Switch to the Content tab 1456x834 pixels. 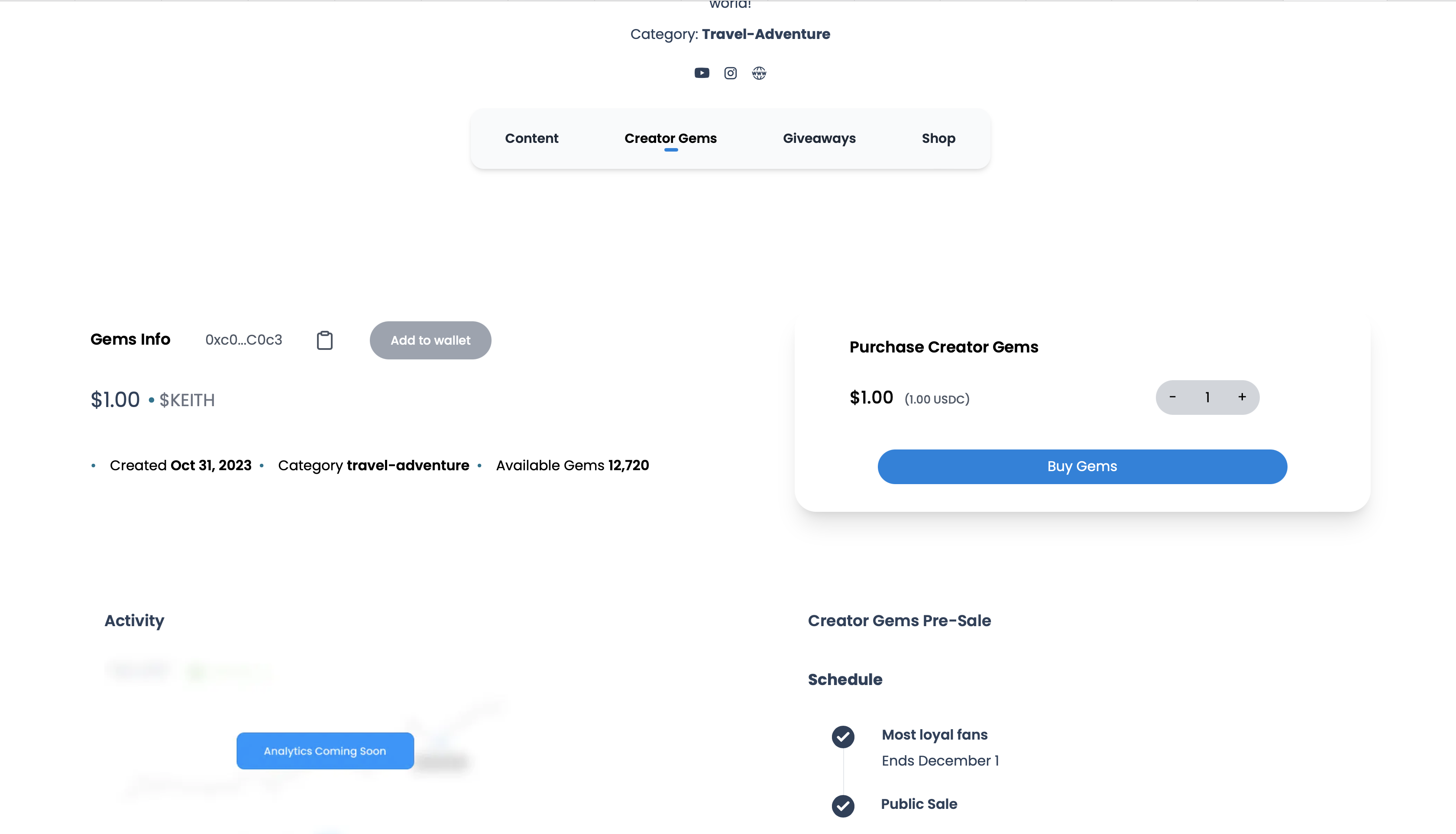pos(531,139)
